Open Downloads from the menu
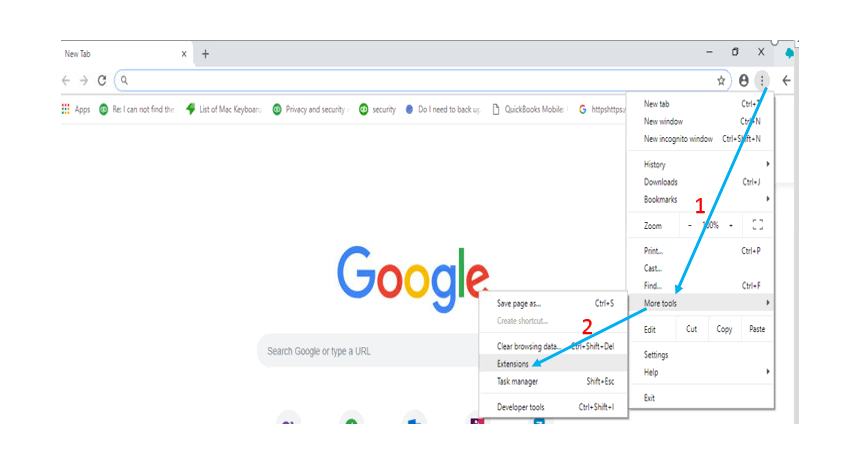 click(x=701, y=182)
